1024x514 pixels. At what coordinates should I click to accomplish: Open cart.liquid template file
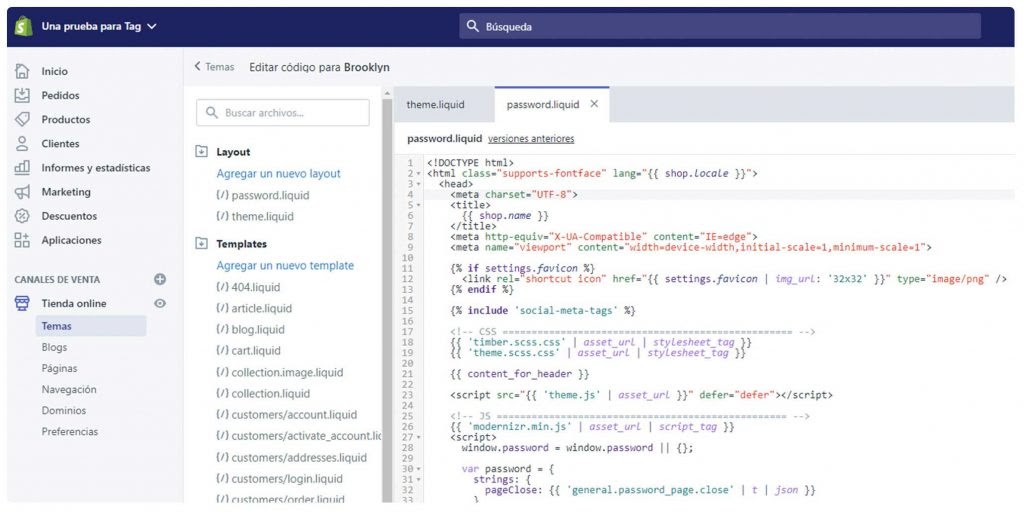(248, 351)
